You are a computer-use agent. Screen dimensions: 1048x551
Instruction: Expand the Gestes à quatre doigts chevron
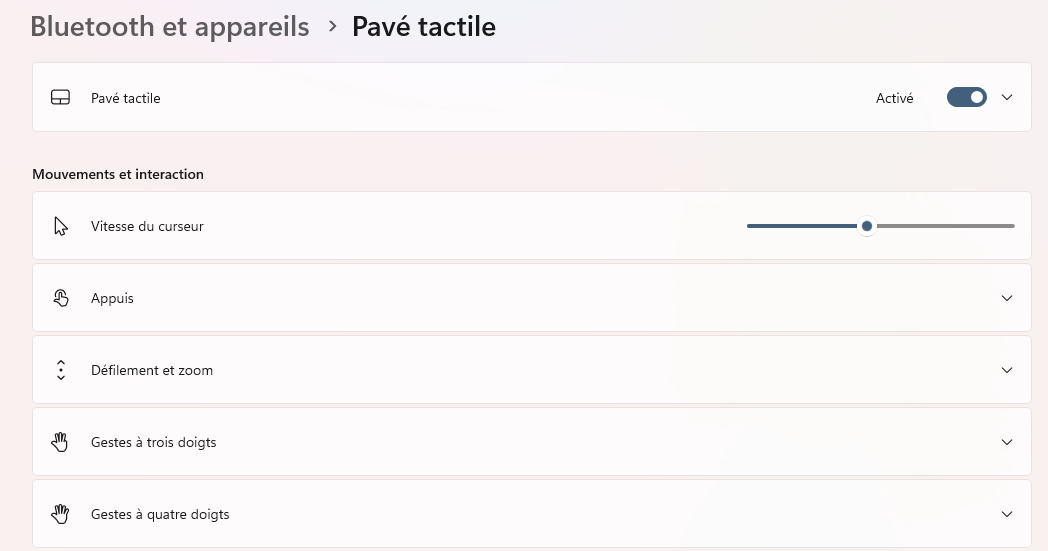pos(1007,514)
